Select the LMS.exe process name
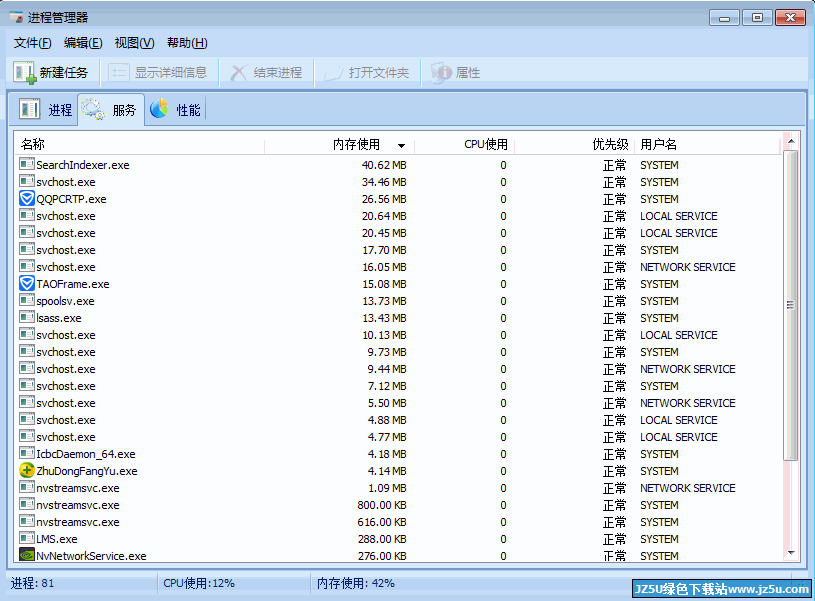This screenshot has width=815, height=601. pyautogui.click(x=57, y=539)
